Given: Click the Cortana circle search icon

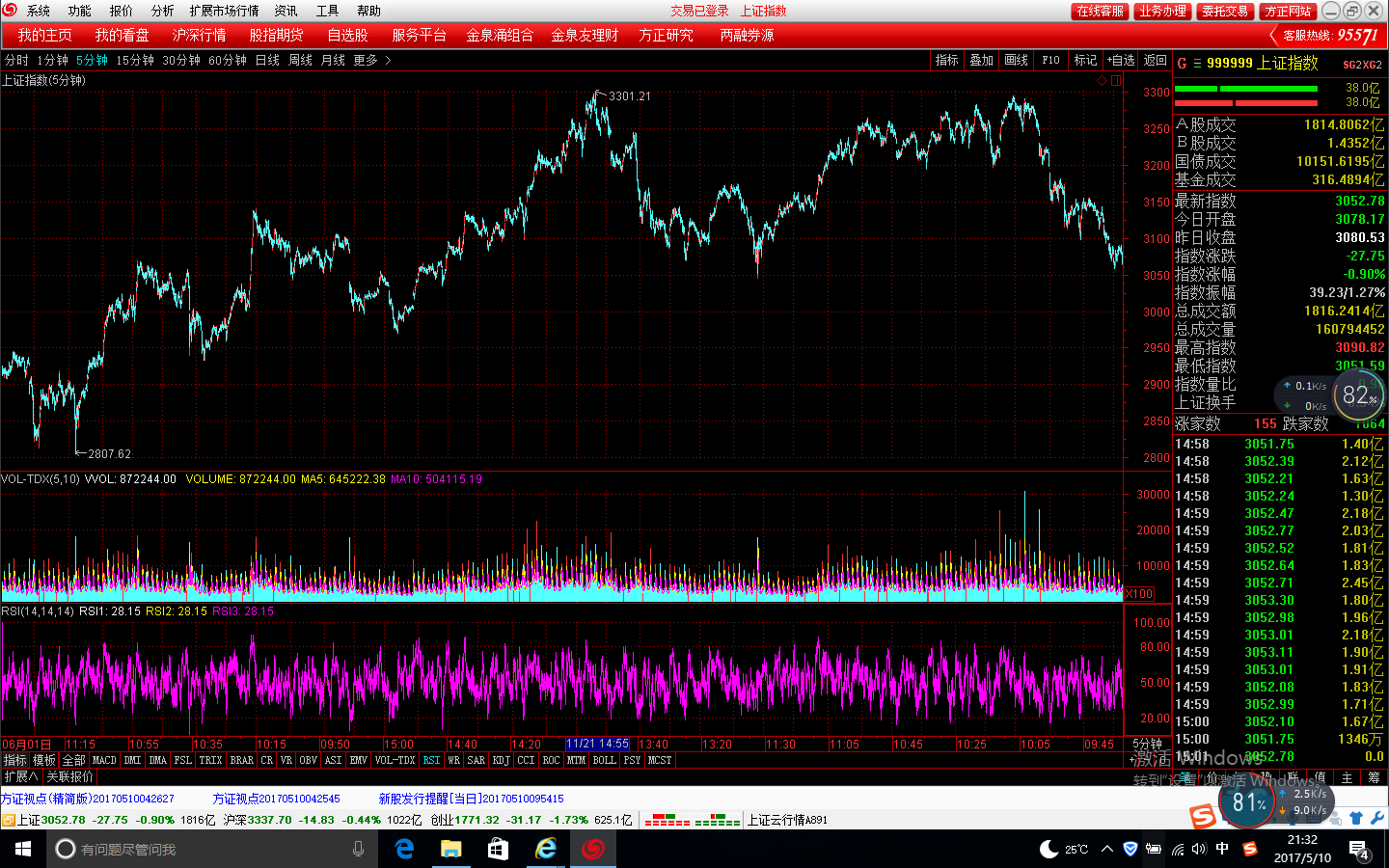Looking at the screenshot, I should click(x=66, y=849).
